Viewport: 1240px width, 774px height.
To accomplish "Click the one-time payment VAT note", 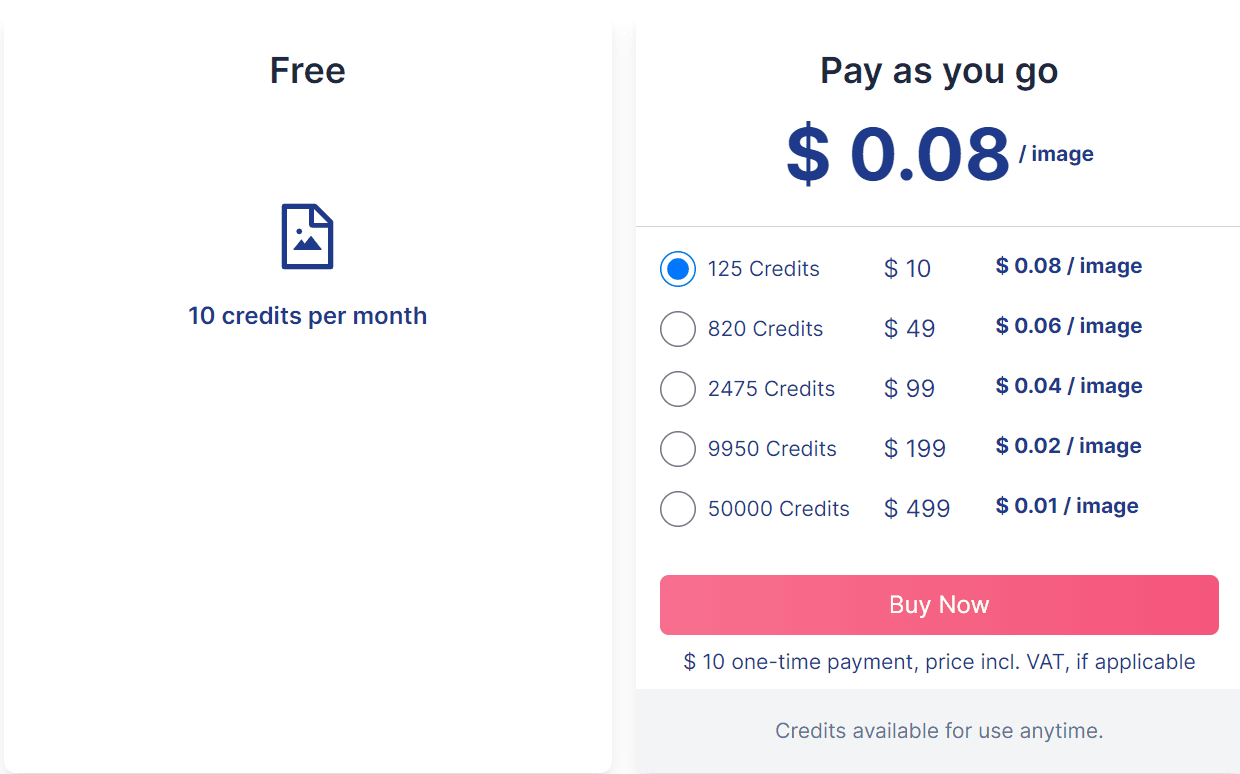I will pyautogui.click(x=938, y=661).
